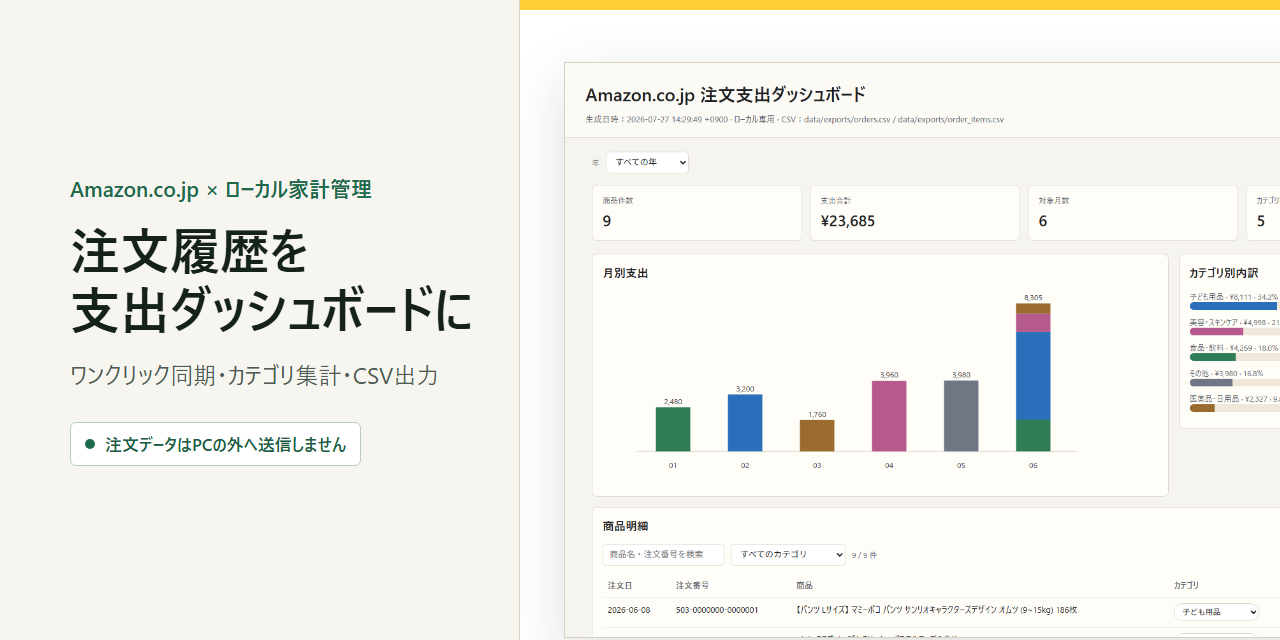Click the 3,980 value label above the 05 bar
The image size is (1280, 640).
point(961,375)
